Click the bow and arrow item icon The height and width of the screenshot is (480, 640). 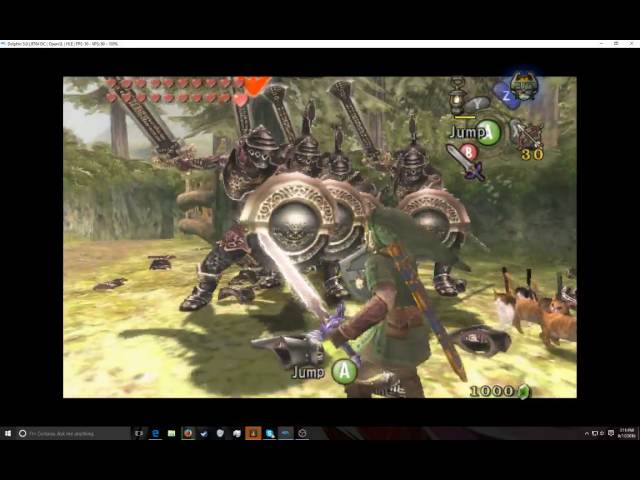point(527,134)
